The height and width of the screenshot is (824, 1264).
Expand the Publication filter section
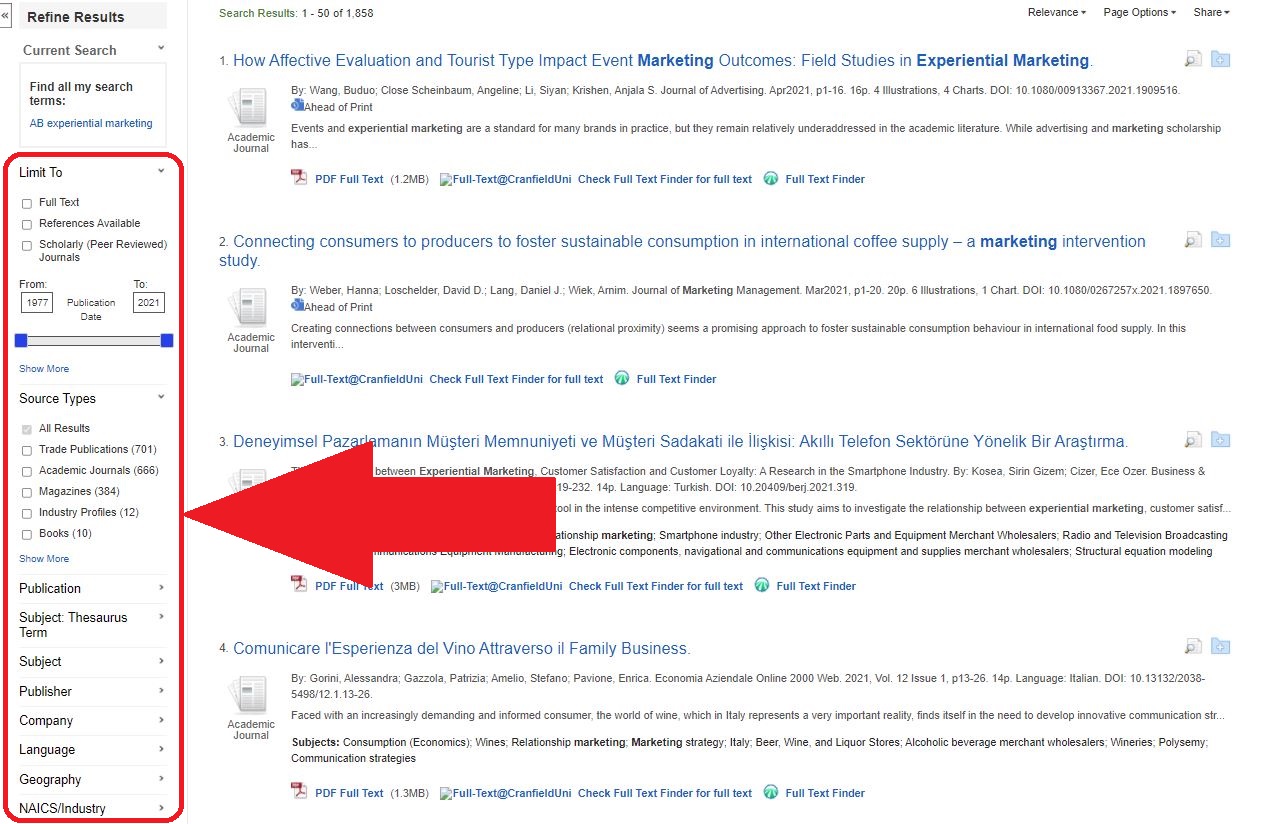click(x=91, y=588)
